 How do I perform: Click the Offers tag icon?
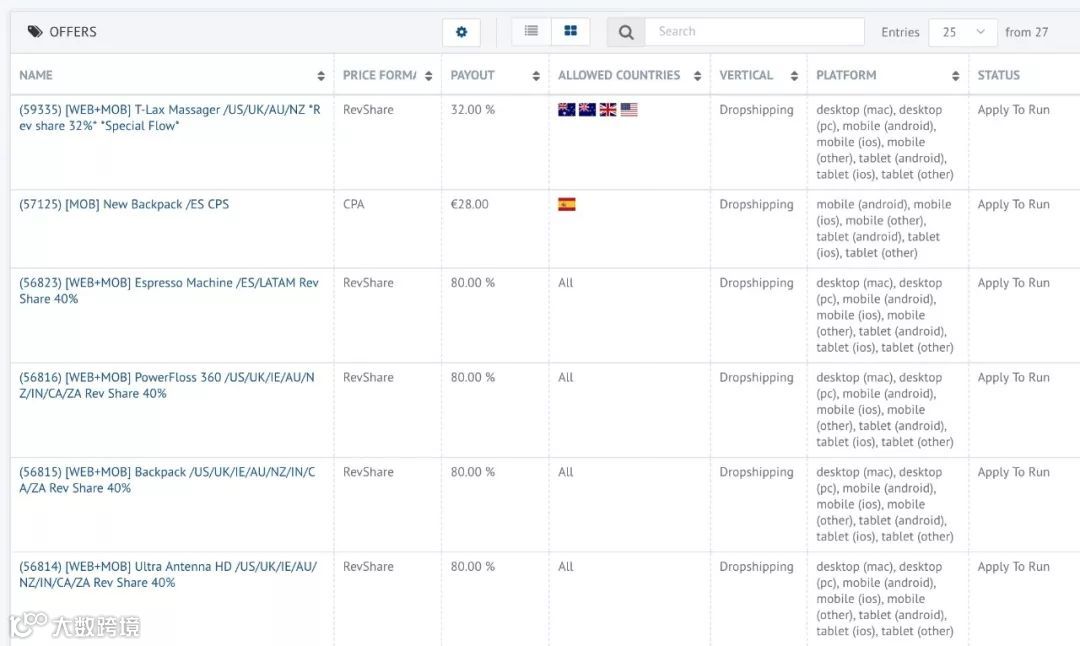pos(35,32)
